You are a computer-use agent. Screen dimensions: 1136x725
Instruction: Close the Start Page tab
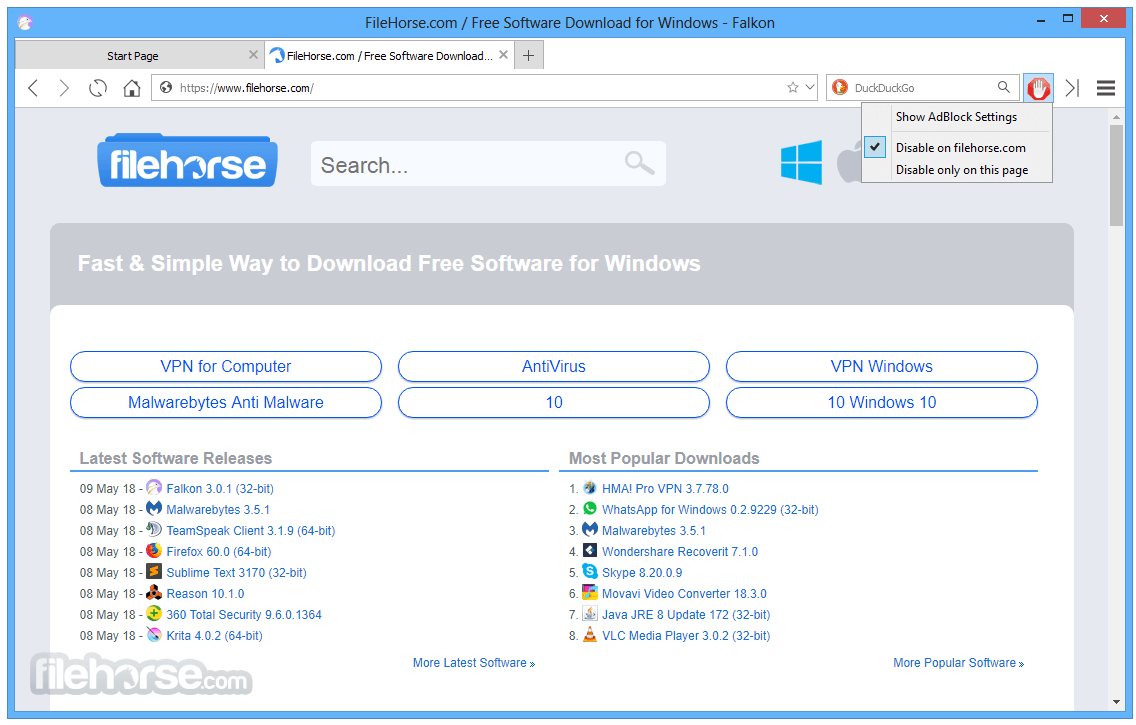click(253, 54)
